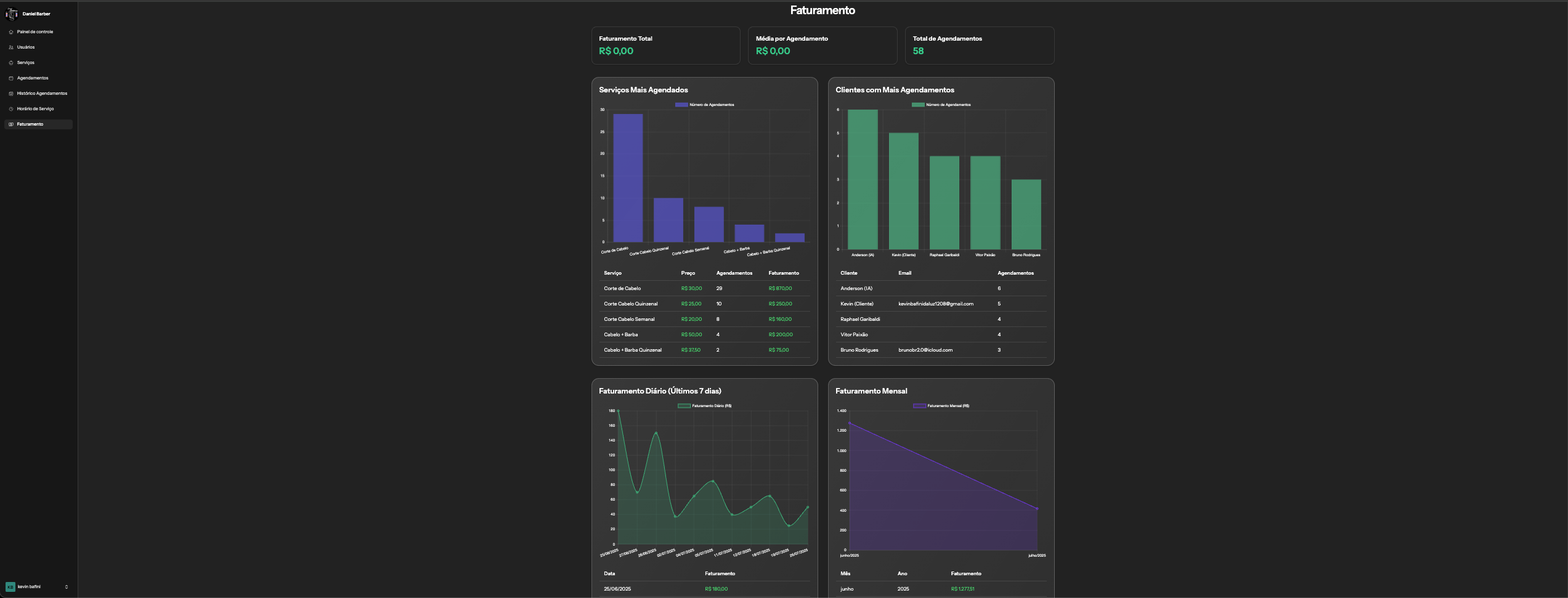Click the people icon next to Usuários
This screenshot has width=1568, height=598.
click(x=11, y=47)
